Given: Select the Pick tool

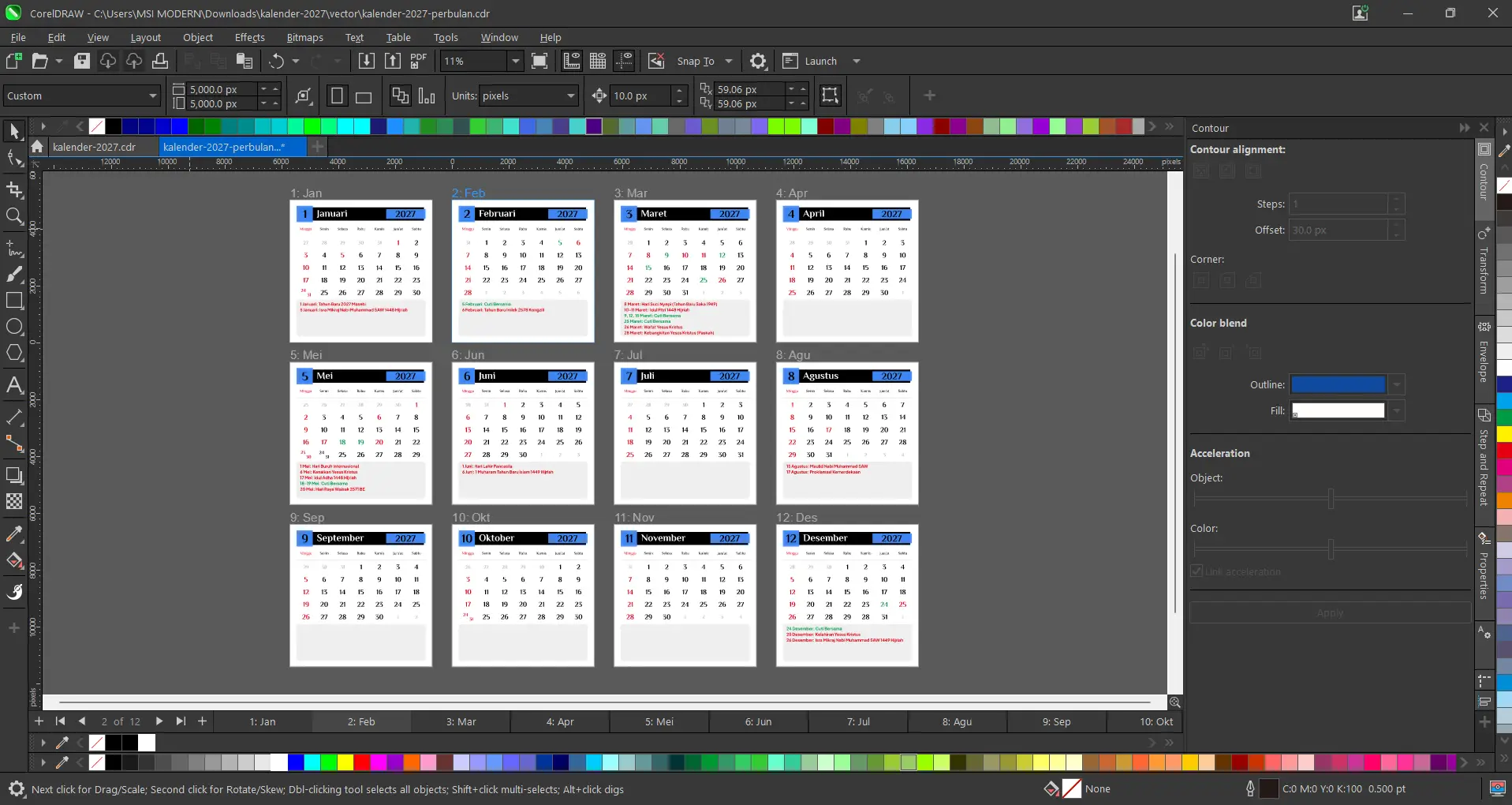Looking at the screenshot, I should pos(14,131).
